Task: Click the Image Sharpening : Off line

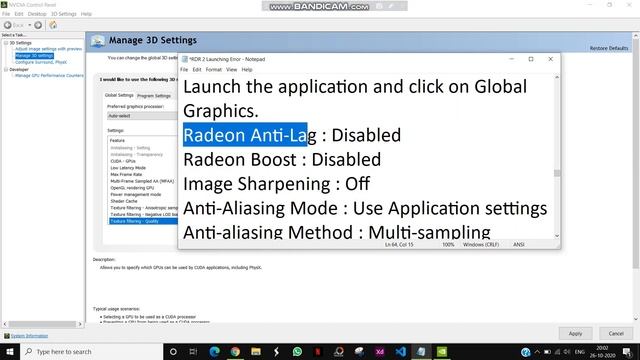Action: pos(276,184)
